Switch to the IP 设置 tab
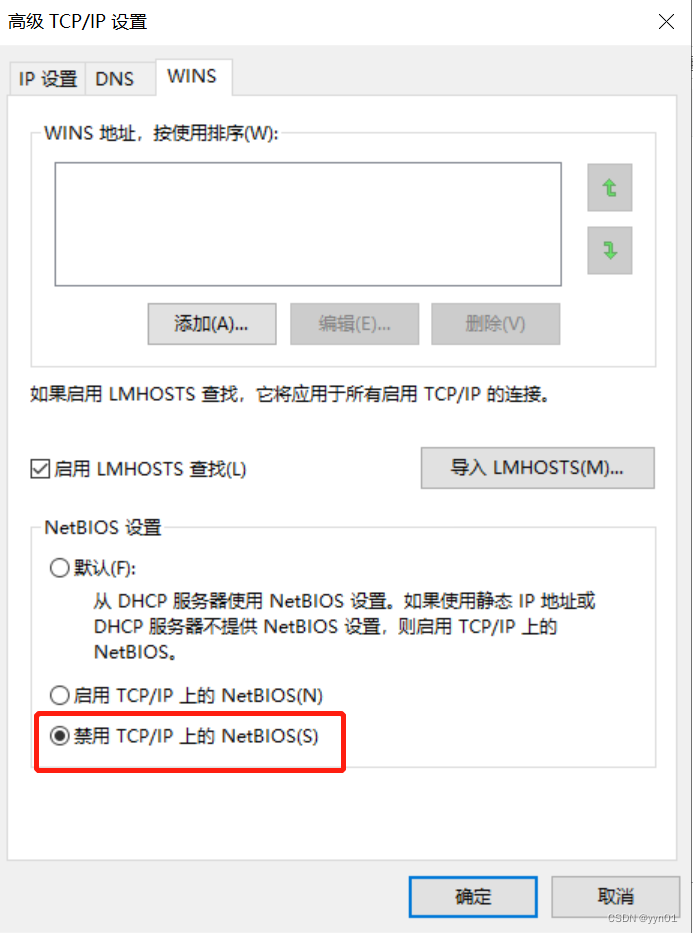 48,79
